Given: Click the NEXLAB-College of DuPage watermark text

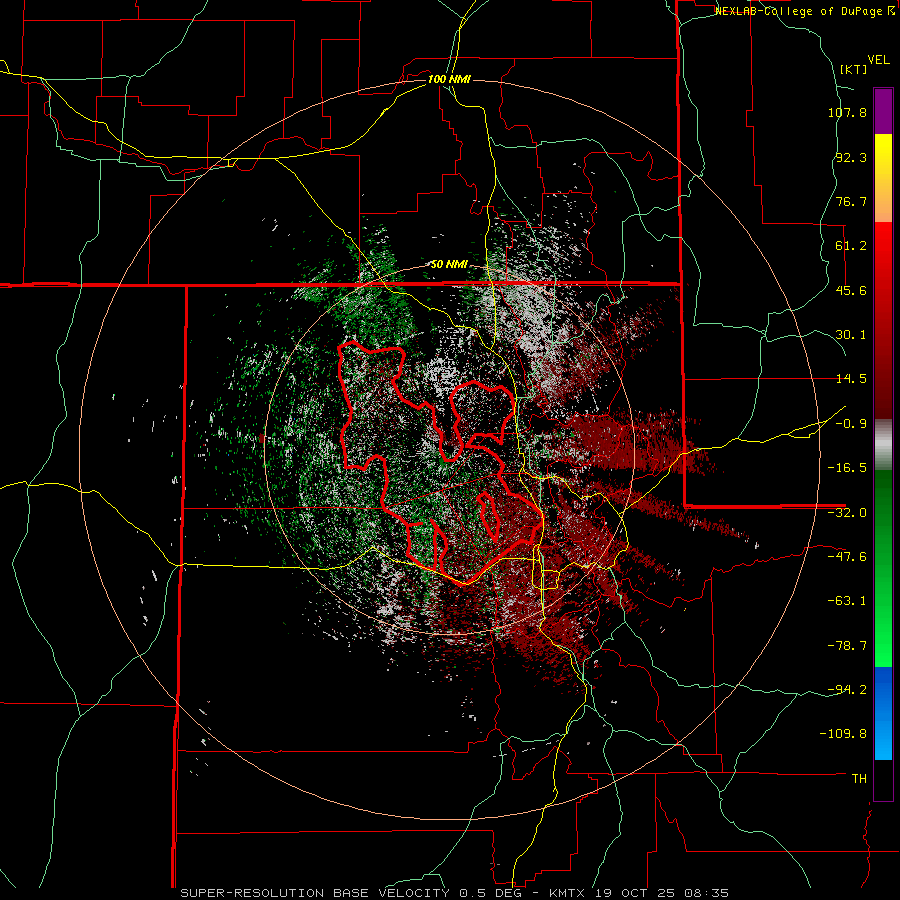Looking at the screenshot, I should (805, 11).
